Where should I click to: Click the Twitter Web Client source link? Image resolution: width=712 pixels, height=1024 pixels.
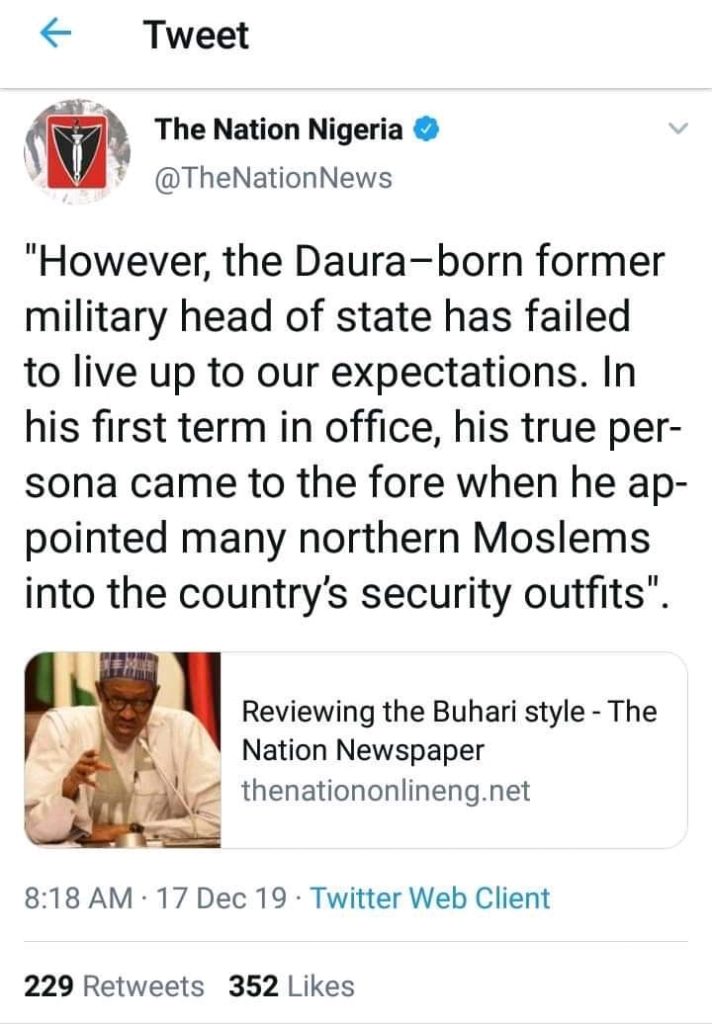point(430,898)
